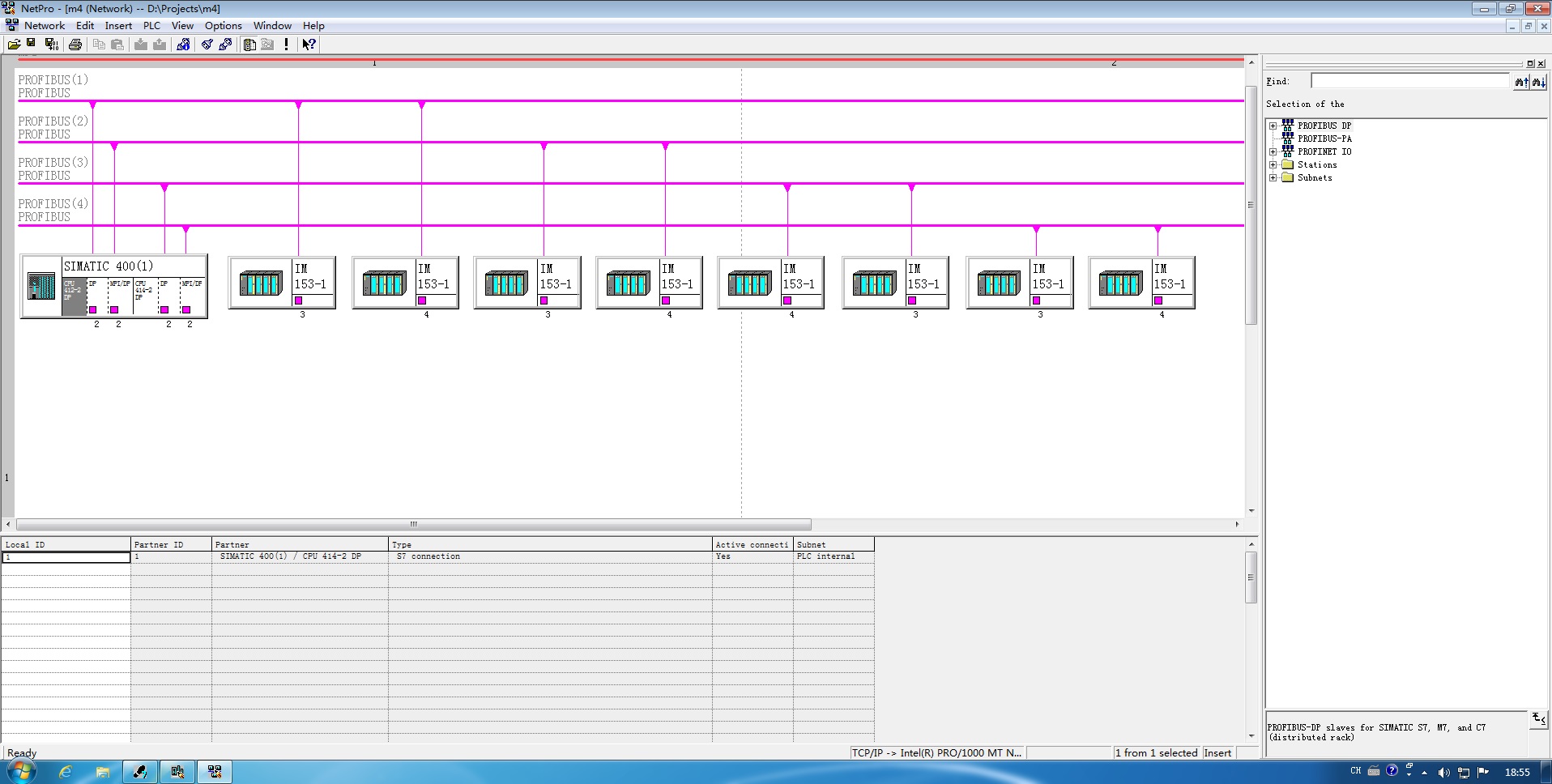This screenshot has width=1552, height=784.
Task: Open the Edit menu
Action: coord(85,26)
